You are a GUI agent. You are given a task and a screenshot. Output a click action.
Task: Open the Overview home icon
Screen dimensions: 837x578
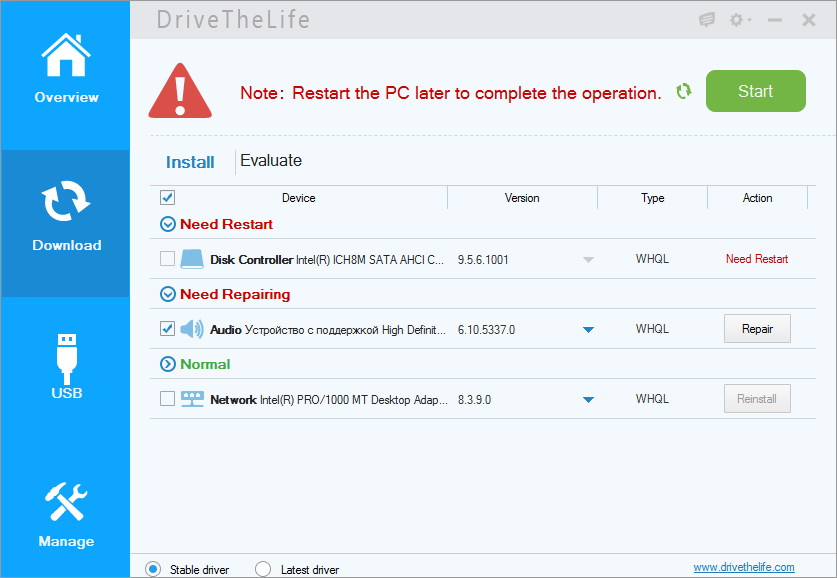coord(66,55)
